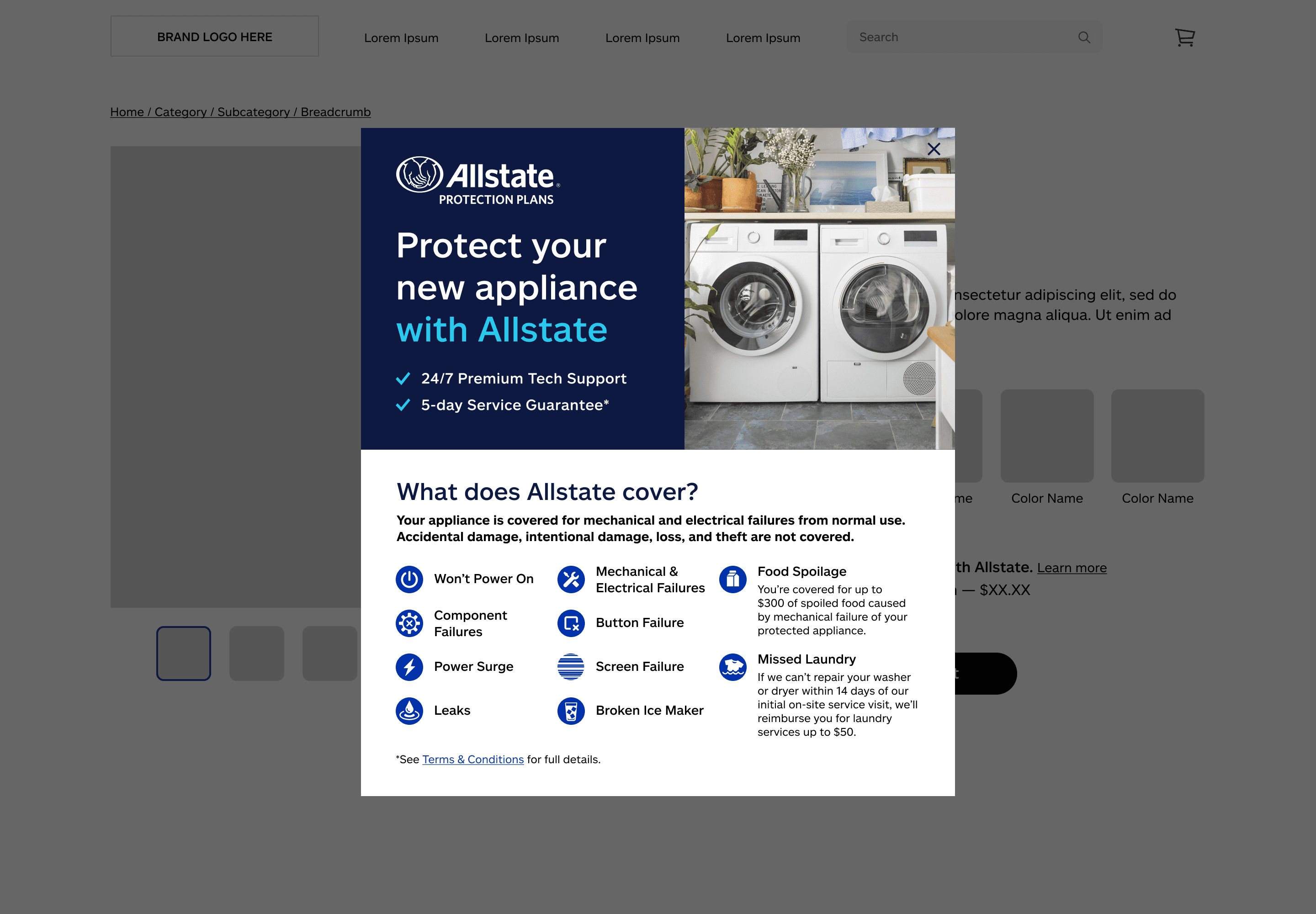
Task: Click the 'Won't Power On' label
Action: click(x=484, y=579)
